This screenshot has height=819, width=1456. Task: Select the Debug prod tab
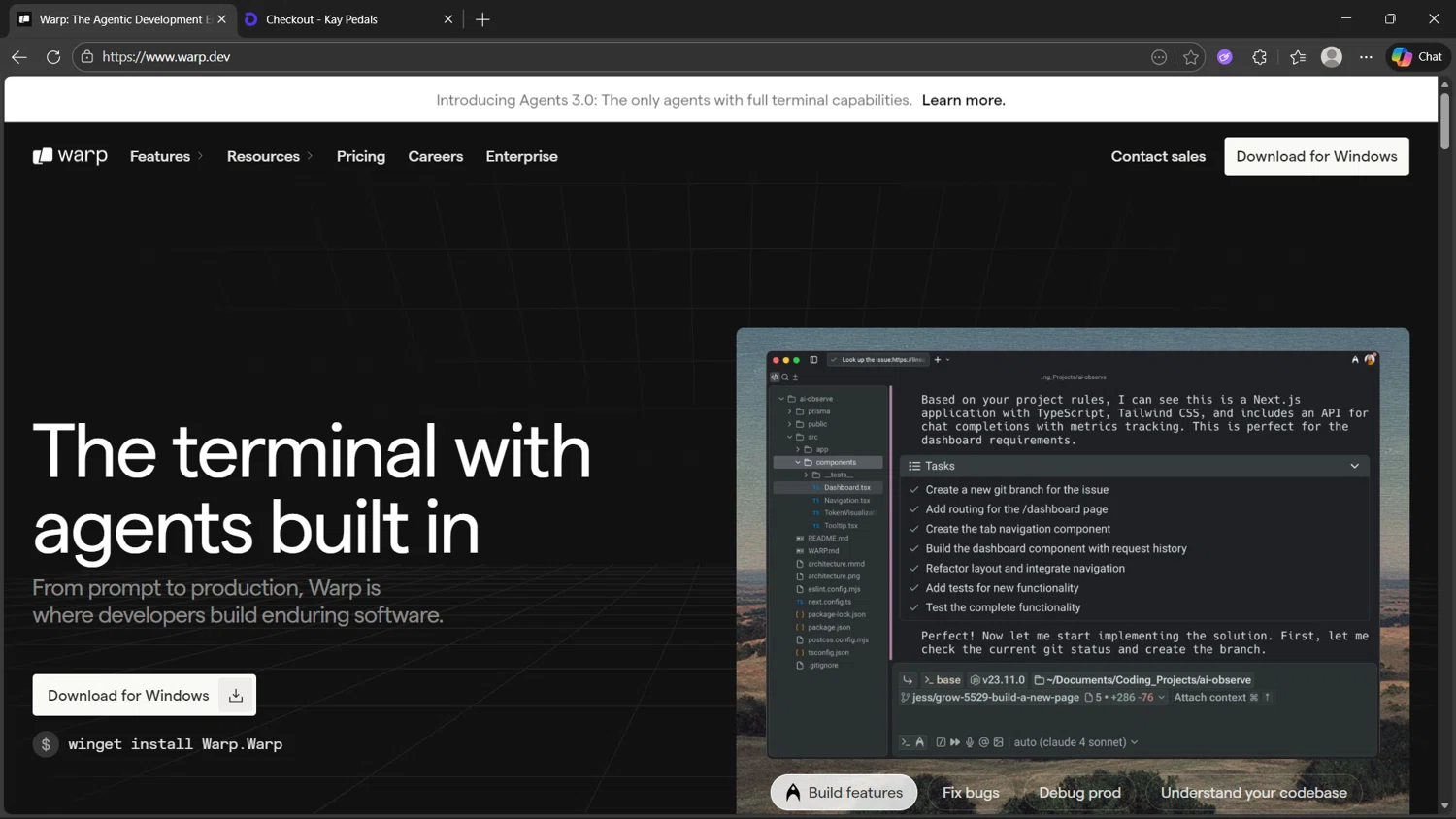(x=1079, y=793)
